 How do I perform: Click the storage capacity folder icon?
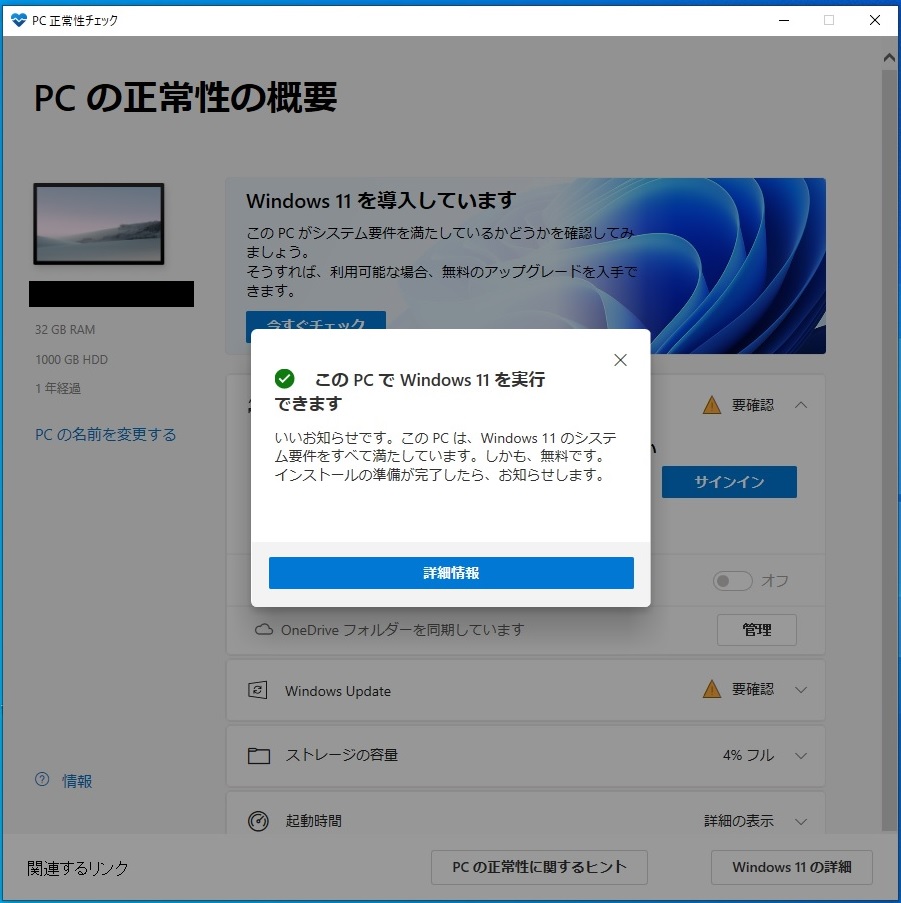(258, 756)
